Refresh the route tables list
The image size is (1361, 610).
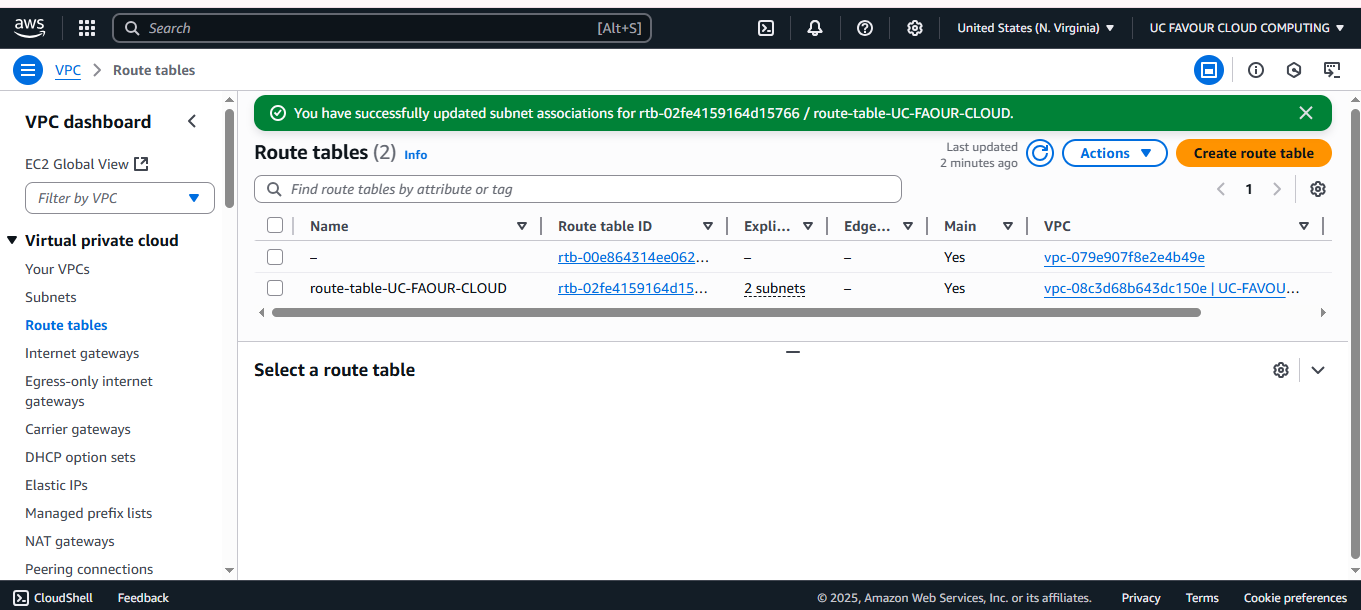point(1040,153)
